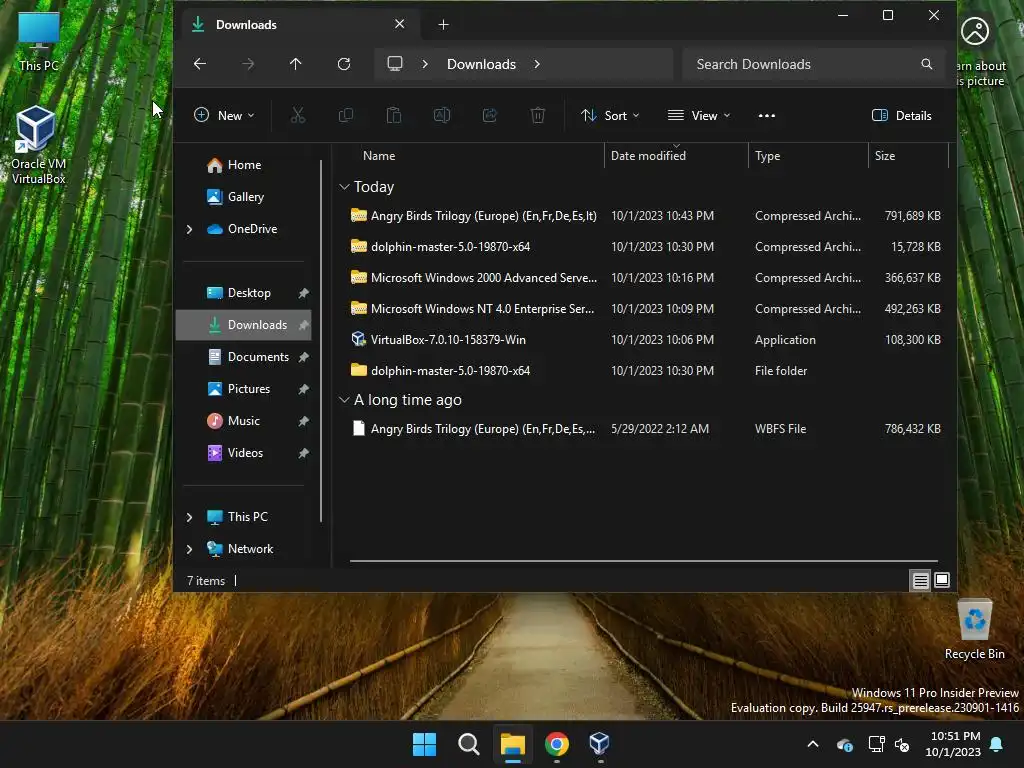Unpin Desktop from Quick access

click(304, 293)
